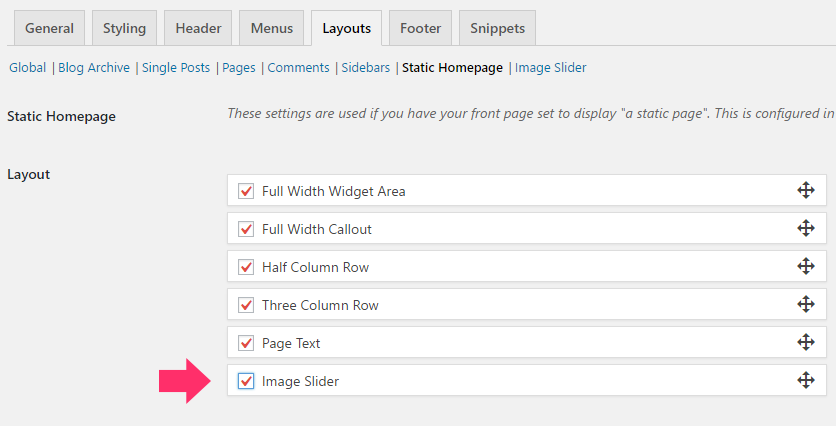Viewport: 836px width, 426px height.
Task: Toggle the Page Text checkbox
Action: coord(246,343)
